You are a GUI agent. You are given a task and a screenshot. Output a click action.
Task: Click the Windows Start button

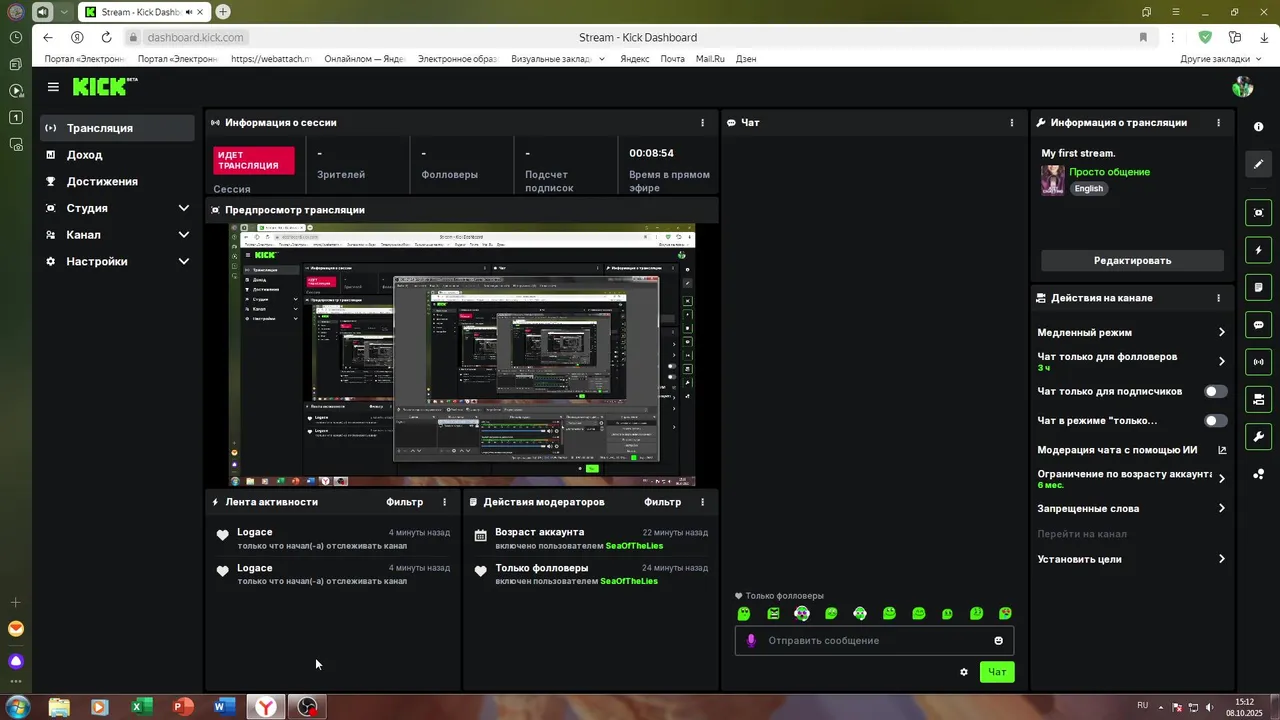coord(17,707)
